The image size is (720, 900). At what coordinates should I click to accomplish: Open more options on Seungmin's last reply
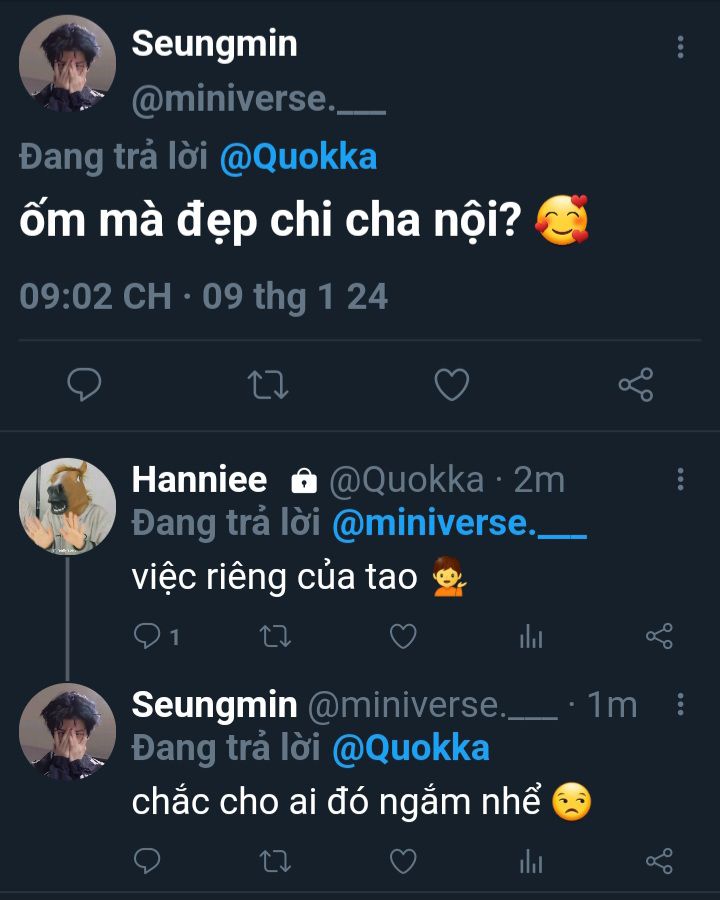click(x=680, y=704)
